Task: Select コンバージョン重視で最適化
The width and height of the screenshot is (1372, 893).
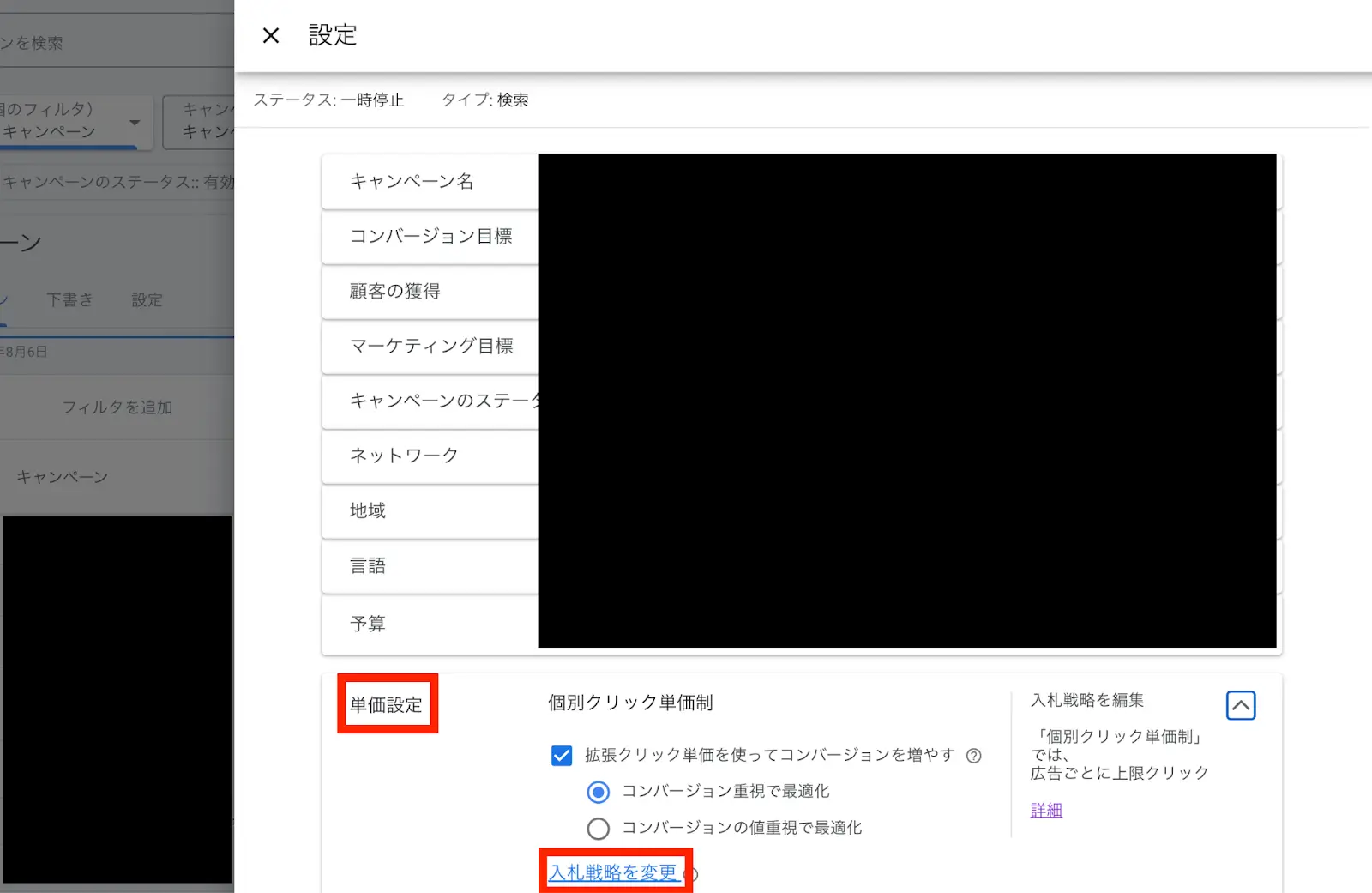Action: pos(598,792)
